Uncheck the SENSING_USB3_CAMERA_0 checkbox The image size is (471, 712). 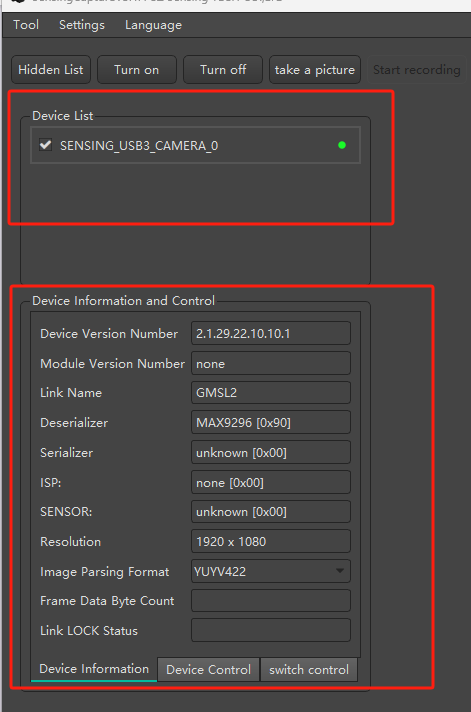(45, 145)
